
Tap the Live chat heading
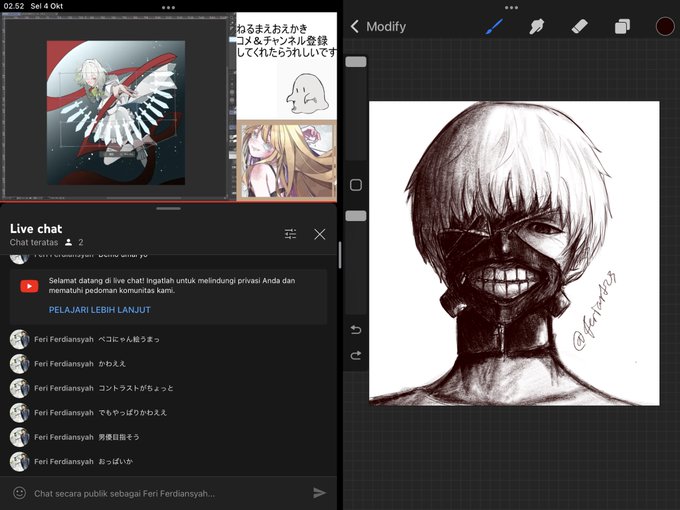(x=36, y=229)
